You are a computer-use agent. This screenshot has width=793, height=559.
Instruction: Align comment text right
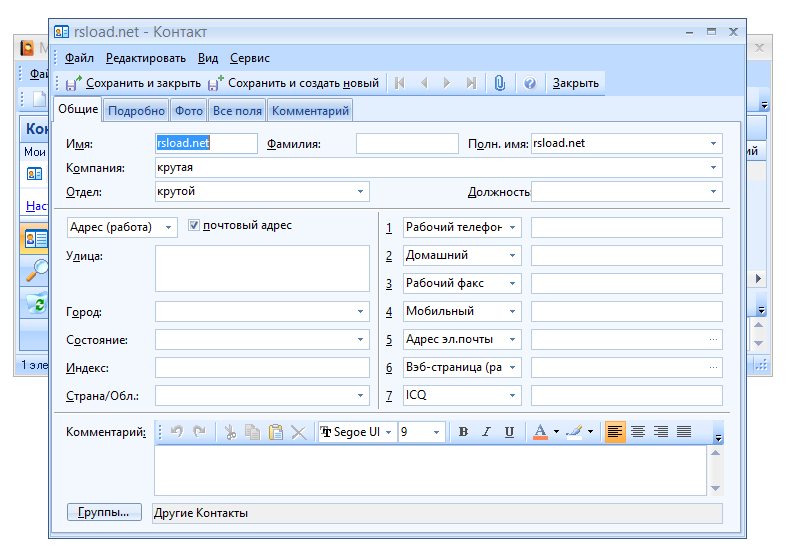pyautogui.click(x=661, y=432)
